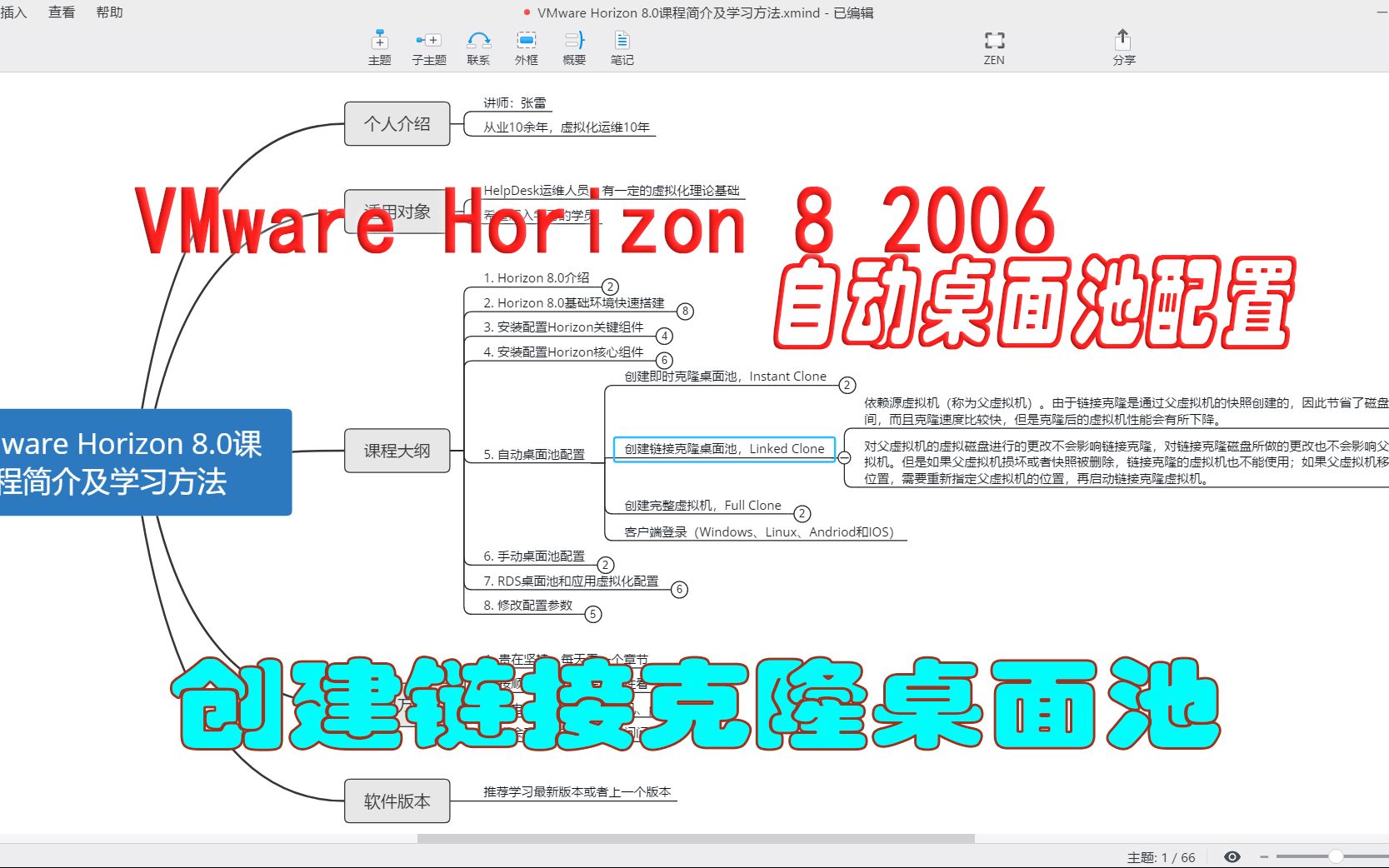This screenshot has width=1389, height=868.
Task: Expand badge 6 beside 安装配置Horizon核心组件
Action: 664,361
